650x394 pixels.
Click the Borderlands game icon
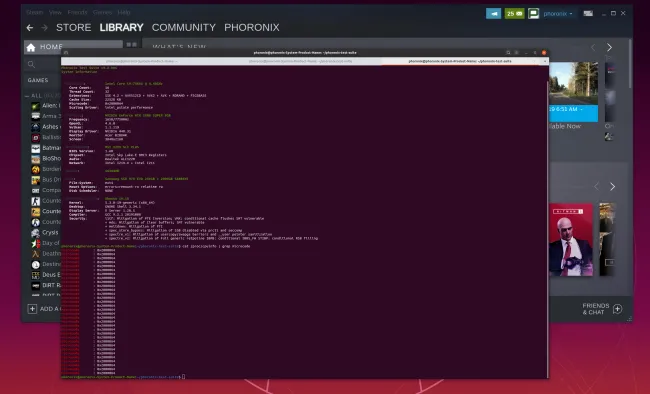(36, 169)
